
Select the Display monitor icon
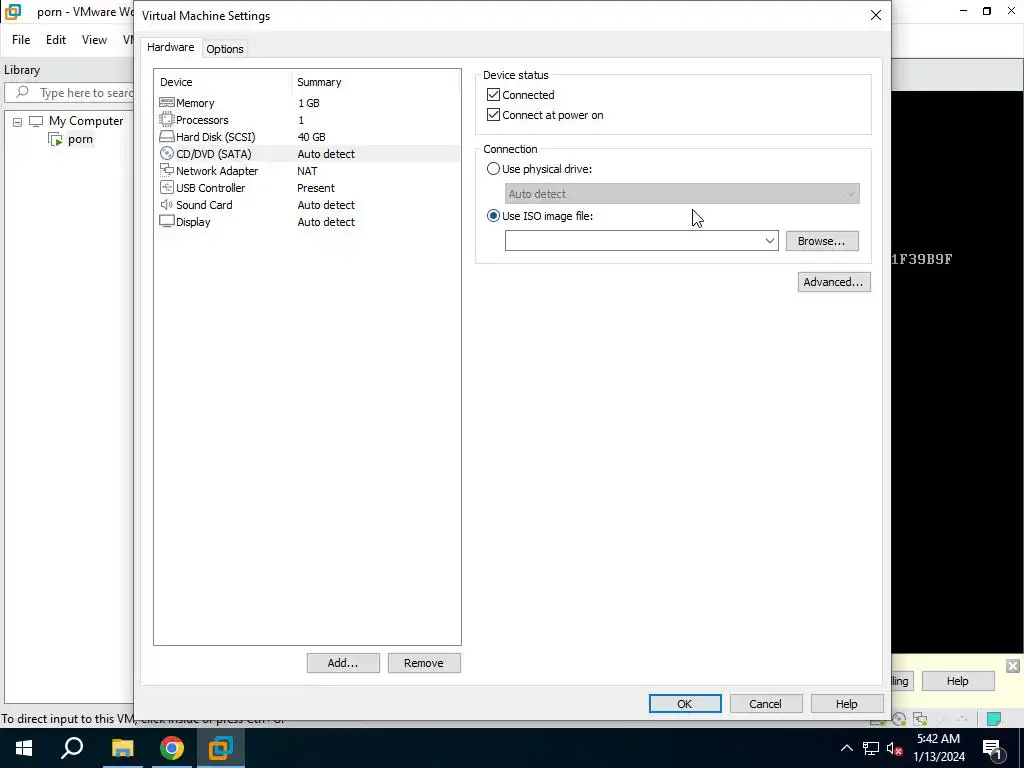[x=167, y=221]
